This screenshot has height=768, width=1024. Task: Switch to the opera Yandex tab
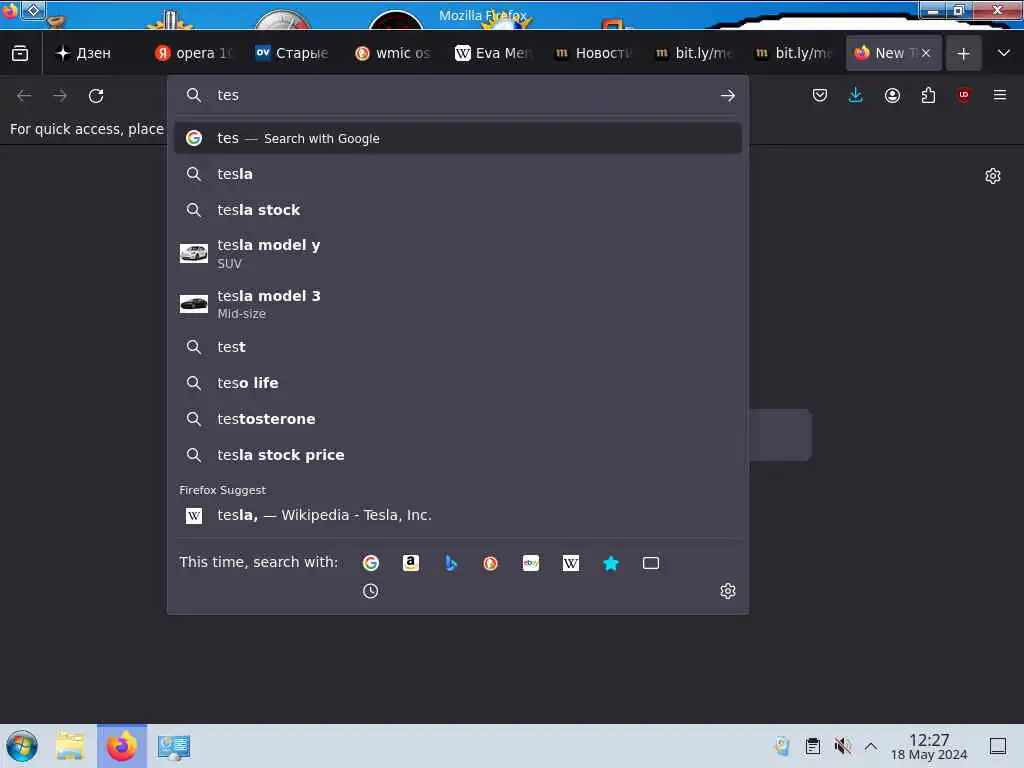(194, 53)
